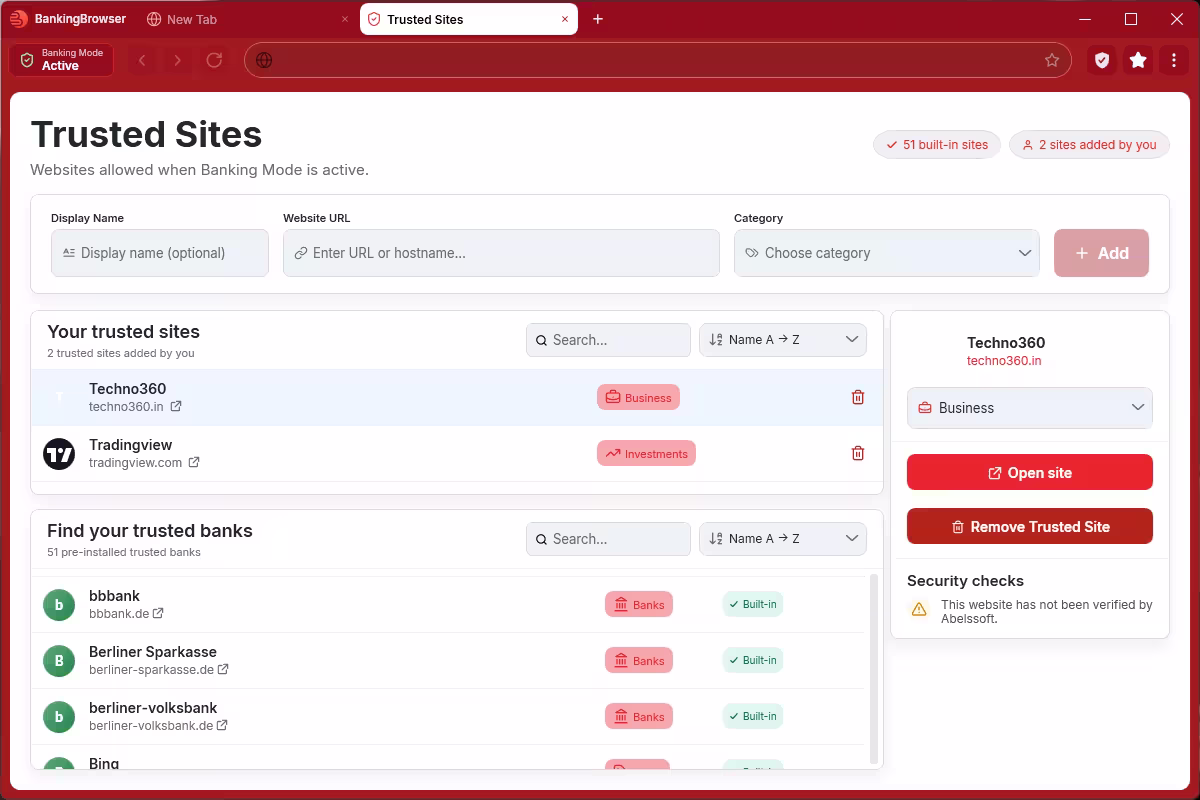Select the Tradingview trusted site row

coord(457,454)
